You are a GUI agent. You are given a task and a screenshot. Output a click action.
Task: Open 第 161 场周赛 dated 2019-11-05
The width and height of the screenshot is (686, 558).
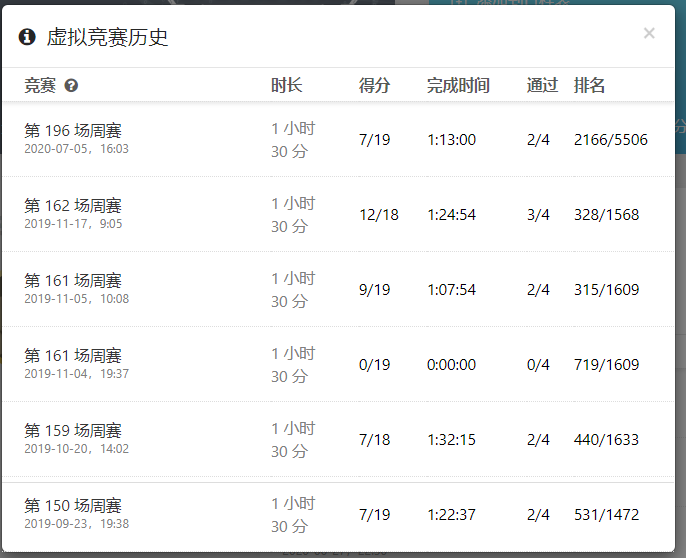click(x=73, y=281)
